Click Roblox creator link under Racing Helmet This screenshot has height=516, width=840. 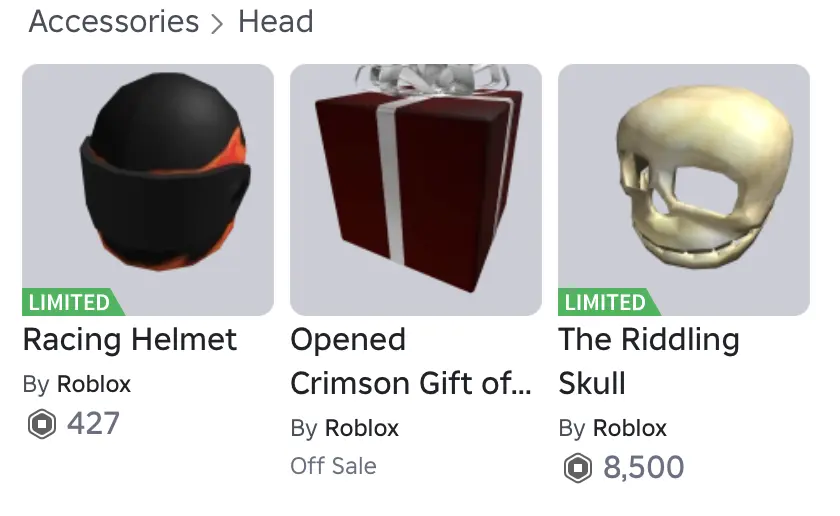tap(94, 384)
